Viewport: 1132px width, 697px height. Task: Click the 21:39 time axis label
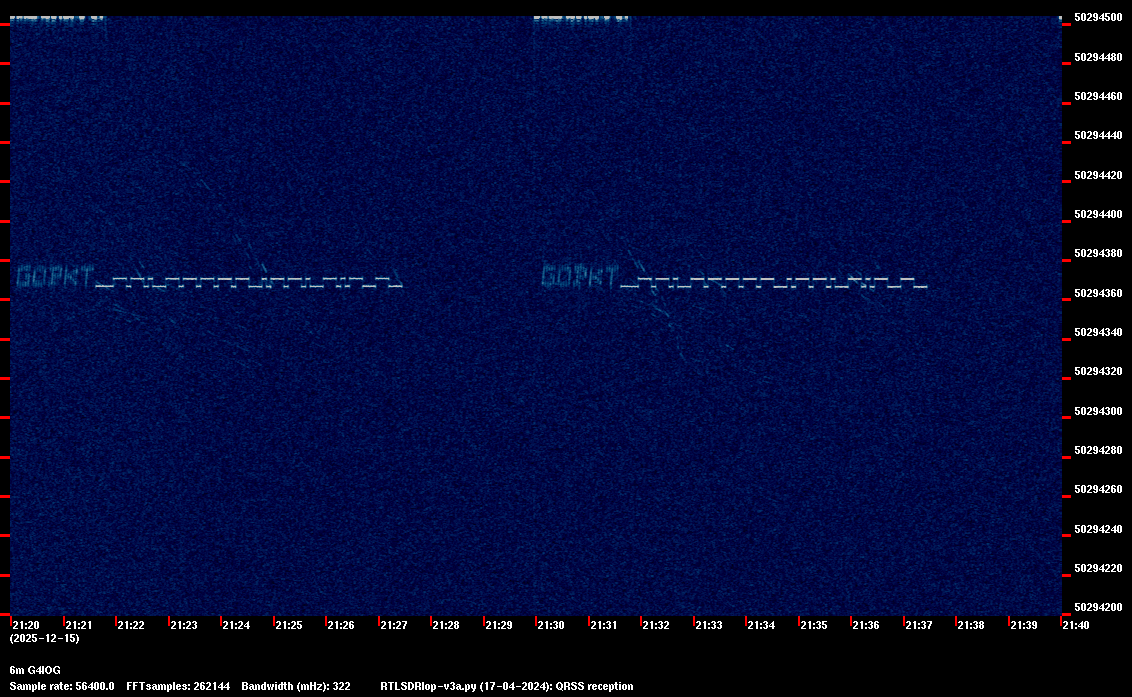pyautogui.click(x=1024, y=625)
